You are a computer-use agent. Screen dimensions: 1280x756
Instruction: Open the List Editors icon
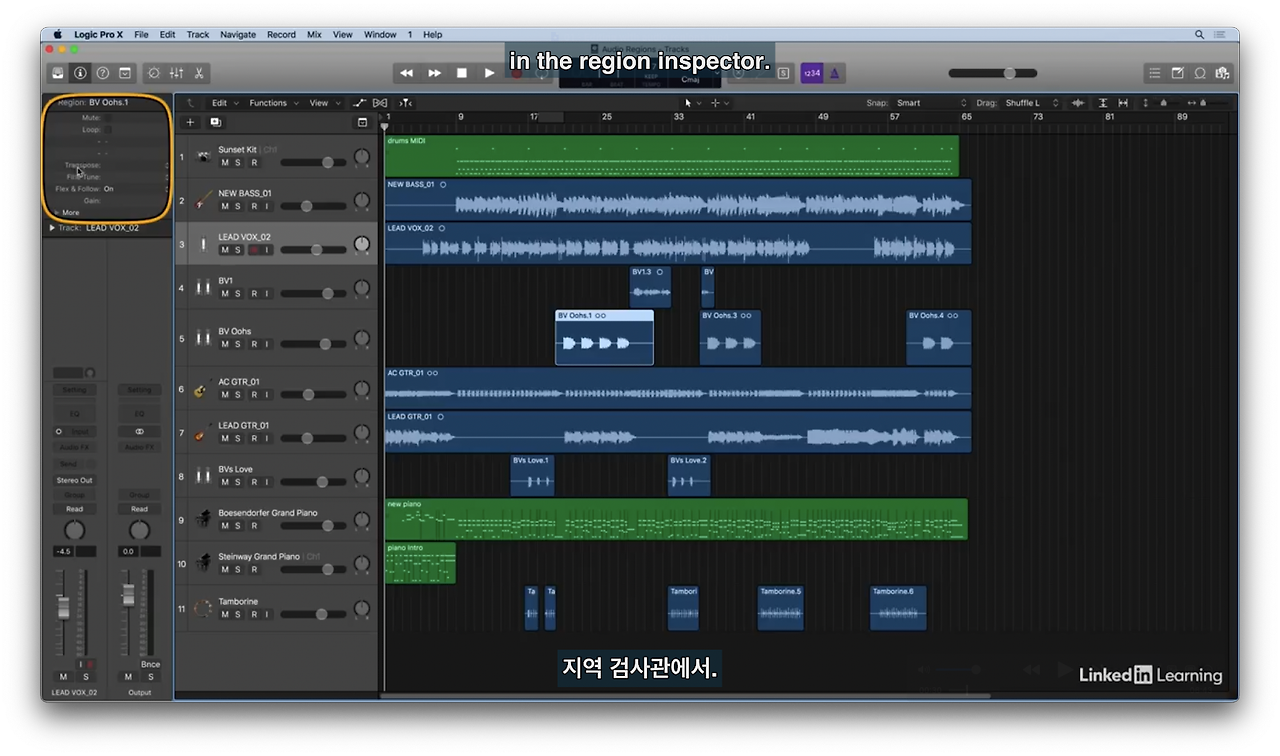1155,73
